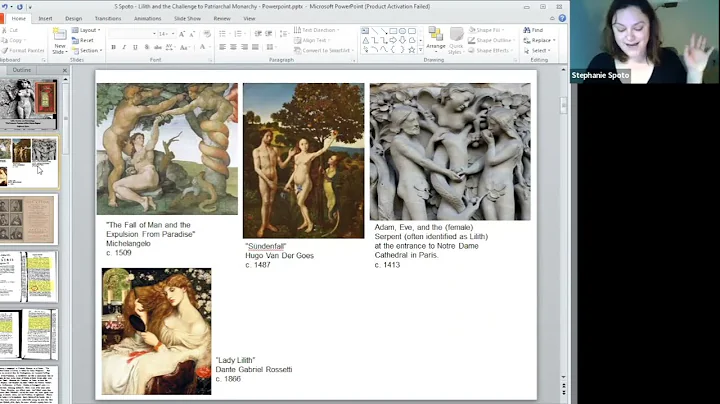720x404 pixels.
Task: Click the Columns icon
Action: tap(271, 47)
